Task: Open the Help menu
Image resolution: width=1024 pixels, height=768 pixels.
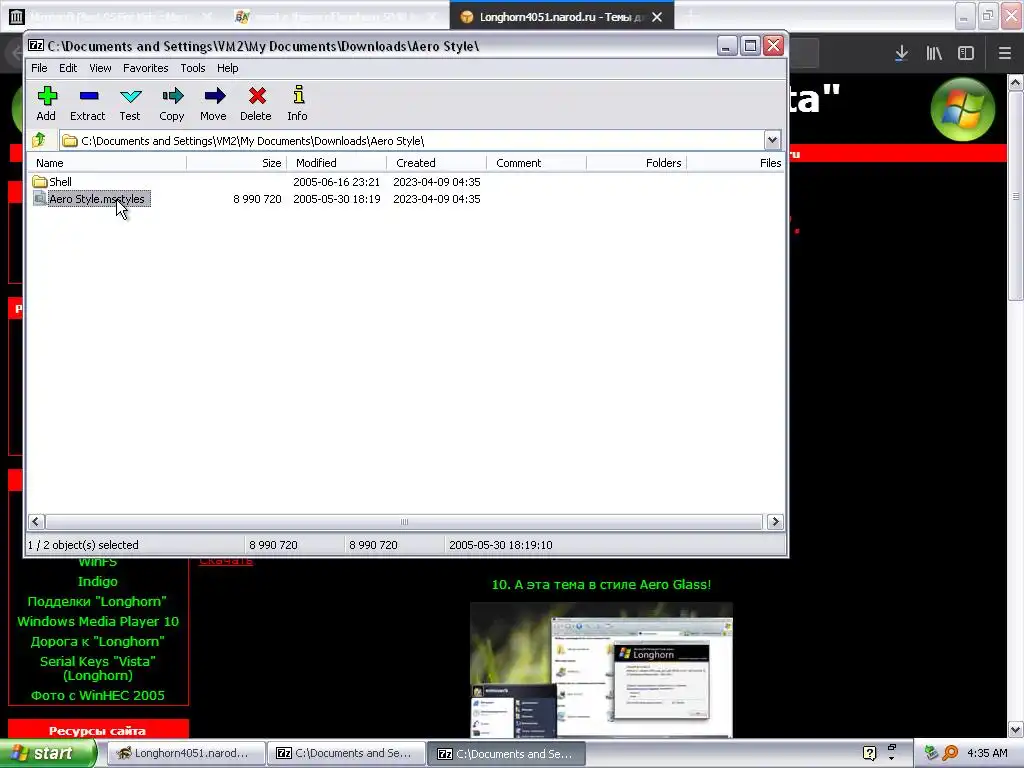Action: pyautogui.click(x=227, y=68)
